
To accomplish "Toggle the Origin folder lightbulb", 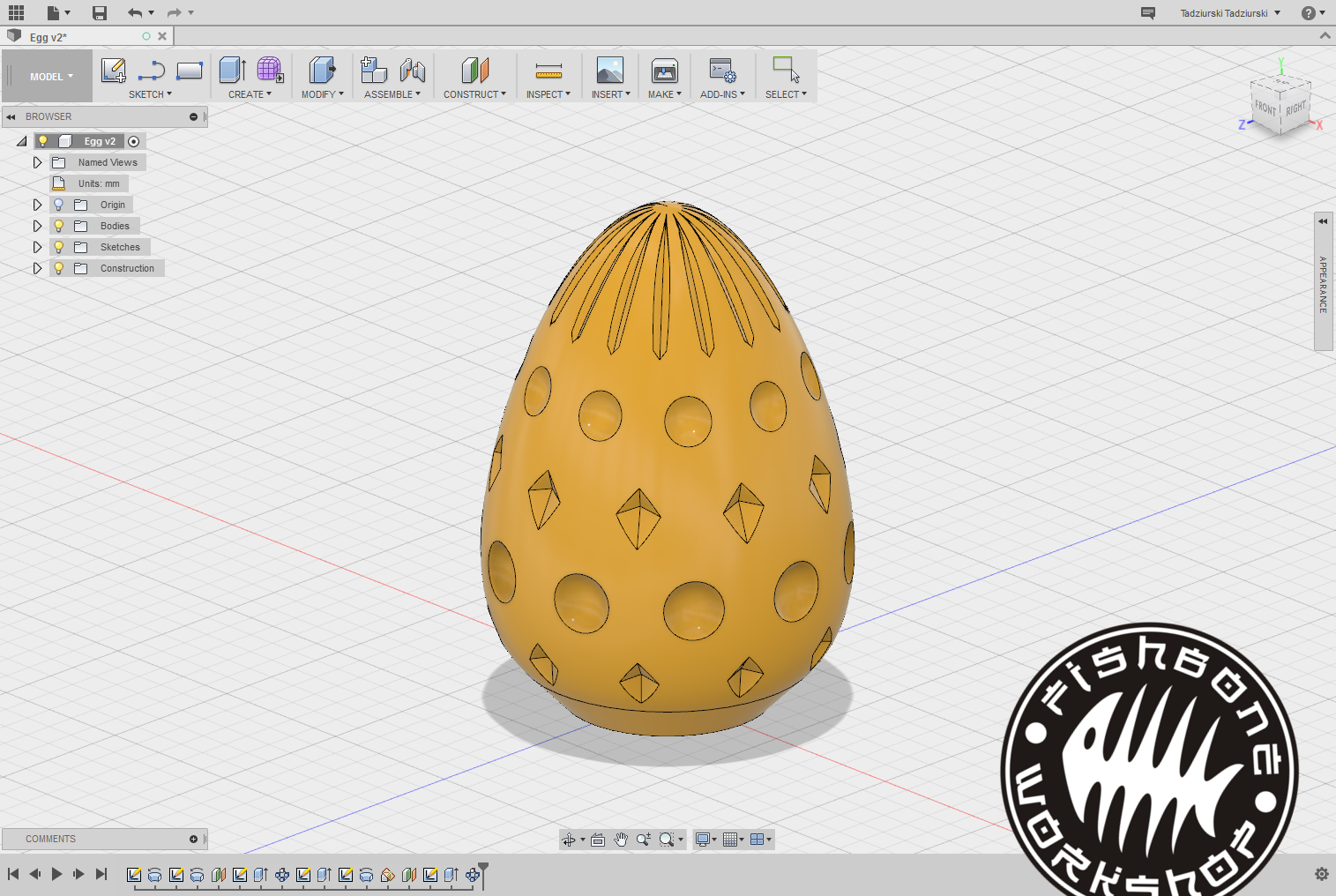I will pos(59,205).
